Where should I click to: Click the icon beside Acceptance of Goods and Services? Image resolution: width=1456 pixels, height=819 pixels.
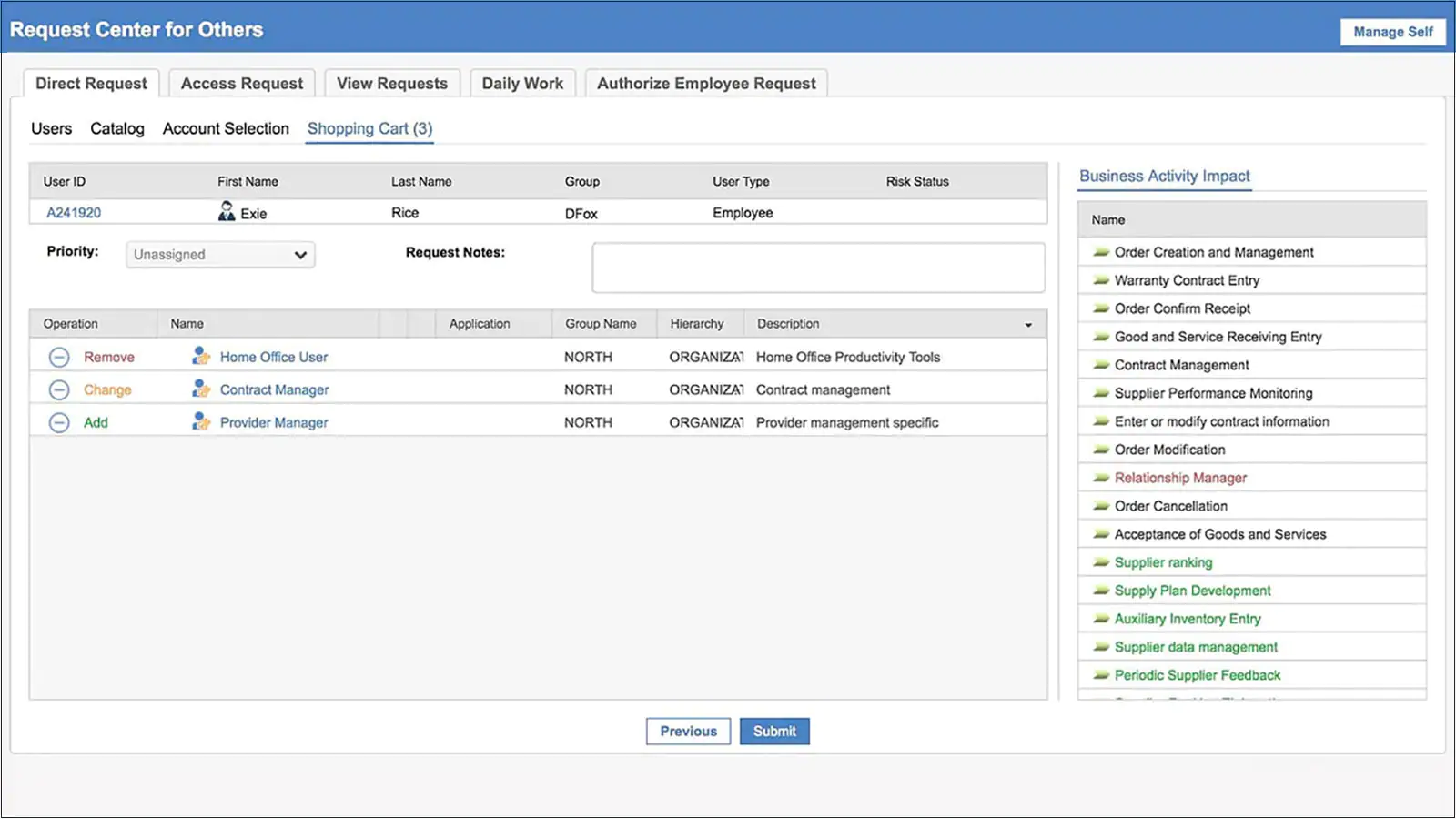pos(1101,534)
